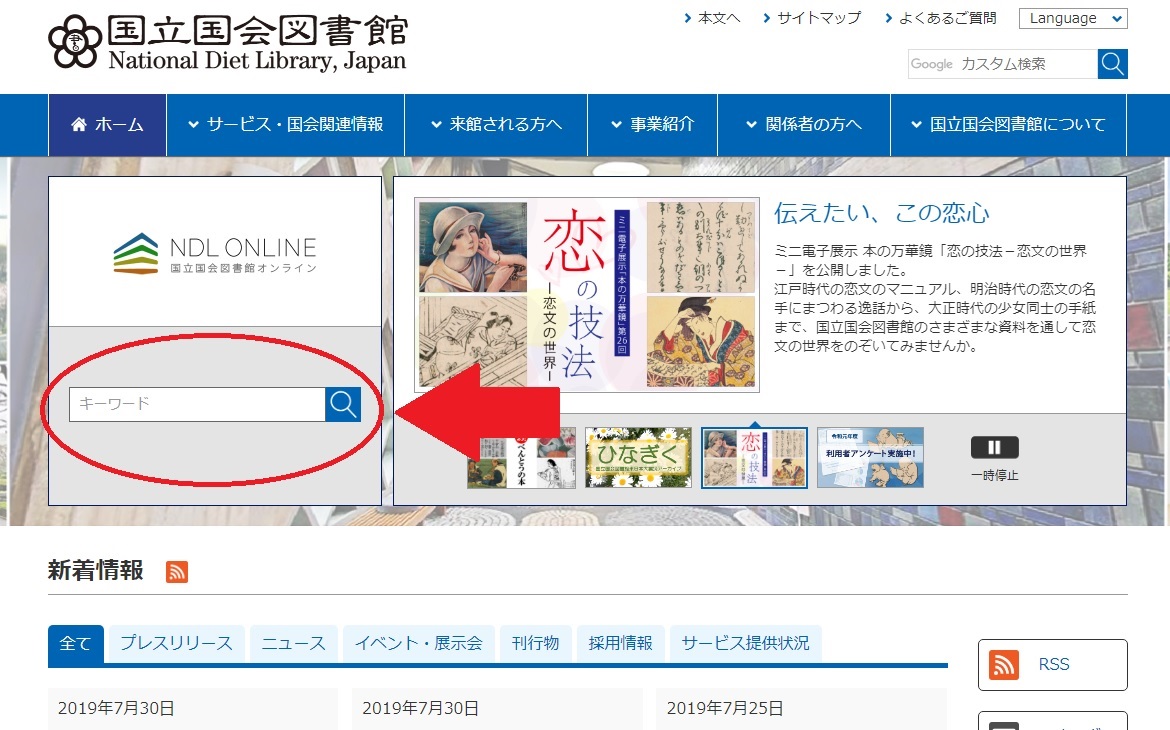The image size is (1170, 730).
Task: Select the 恋の技法 slide thumbnail
Action: click(754, 458)
